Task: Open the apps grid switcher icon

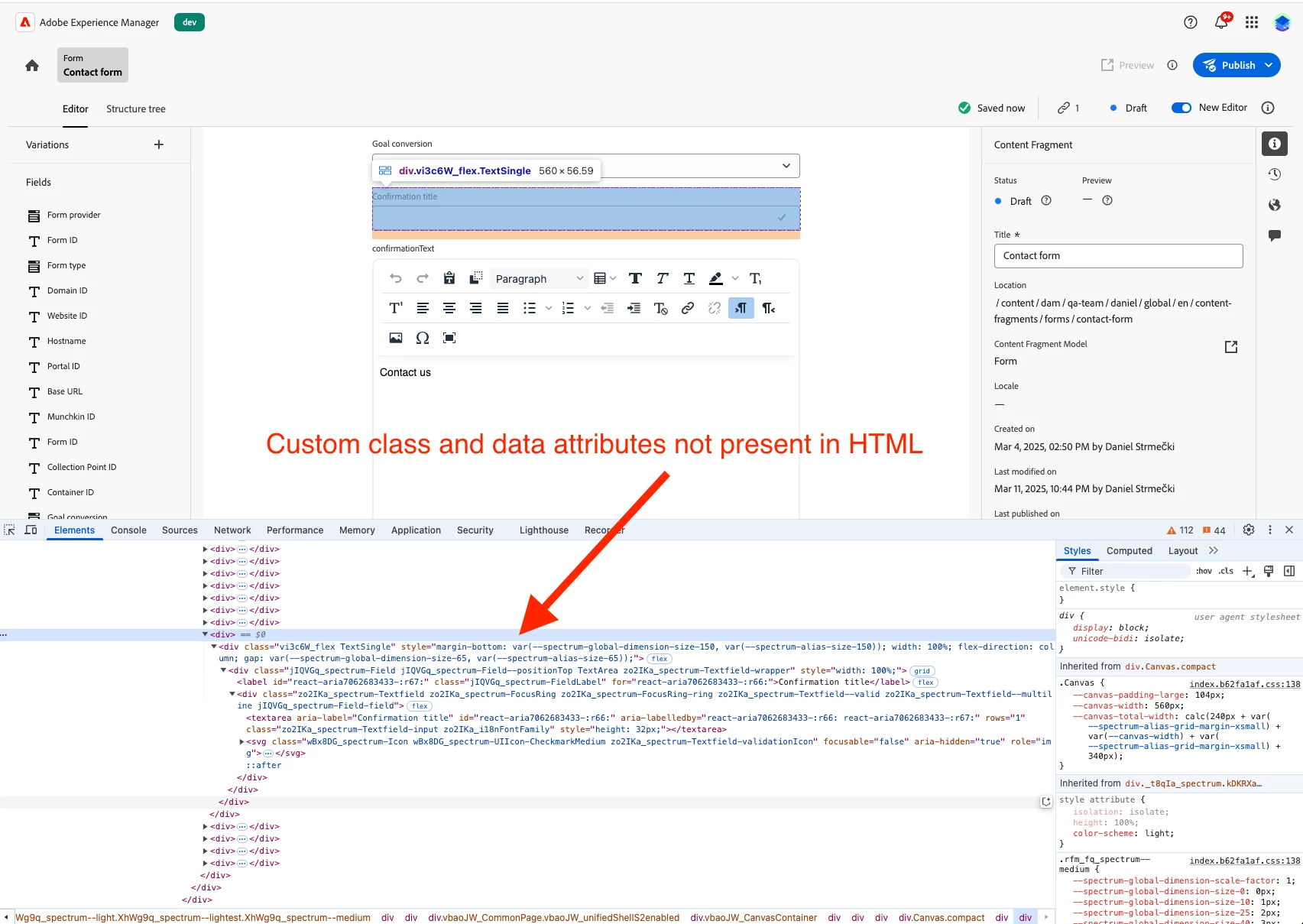Action: click(1252, 22)
